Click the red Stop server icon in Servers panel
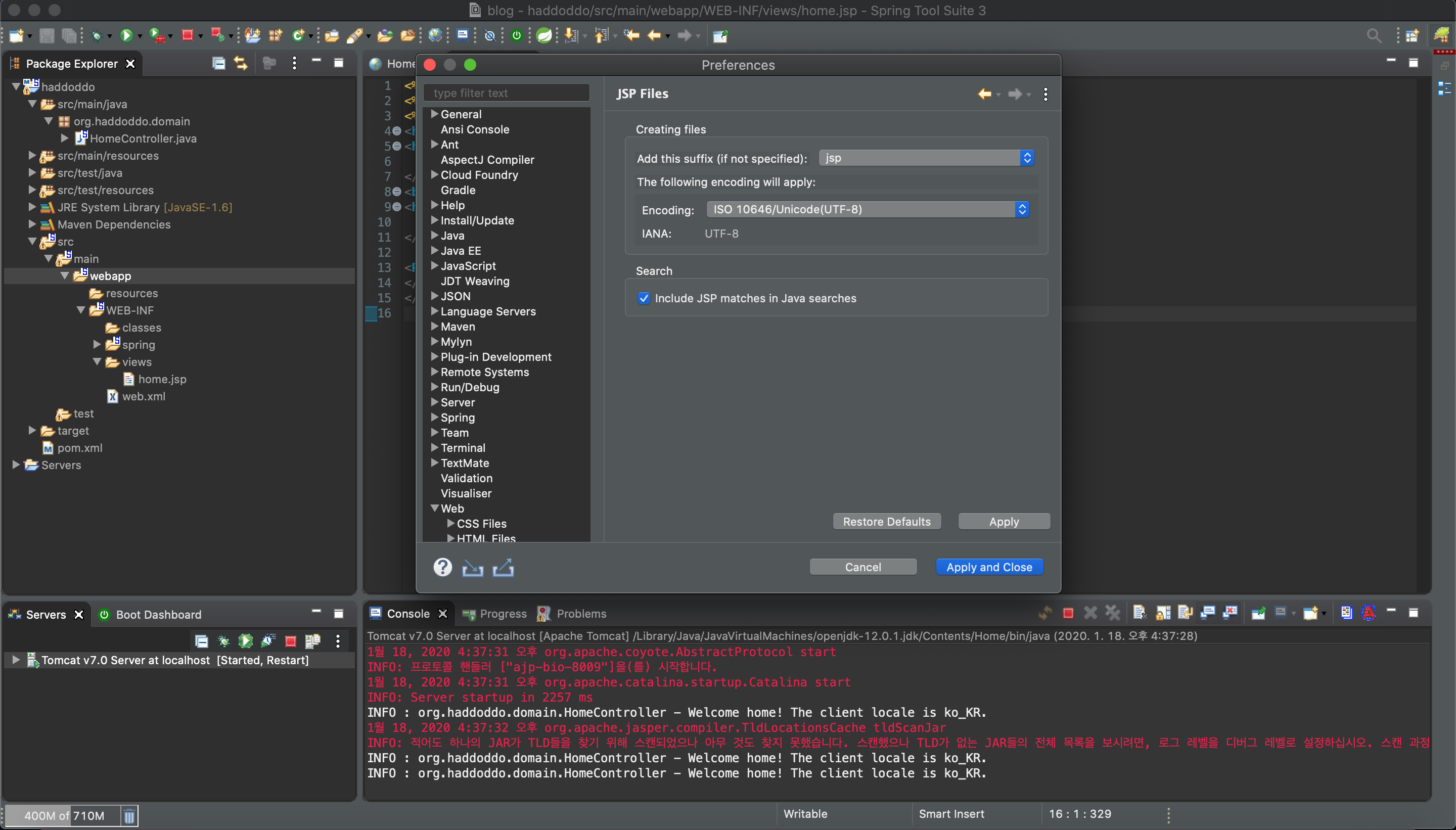 290,641
